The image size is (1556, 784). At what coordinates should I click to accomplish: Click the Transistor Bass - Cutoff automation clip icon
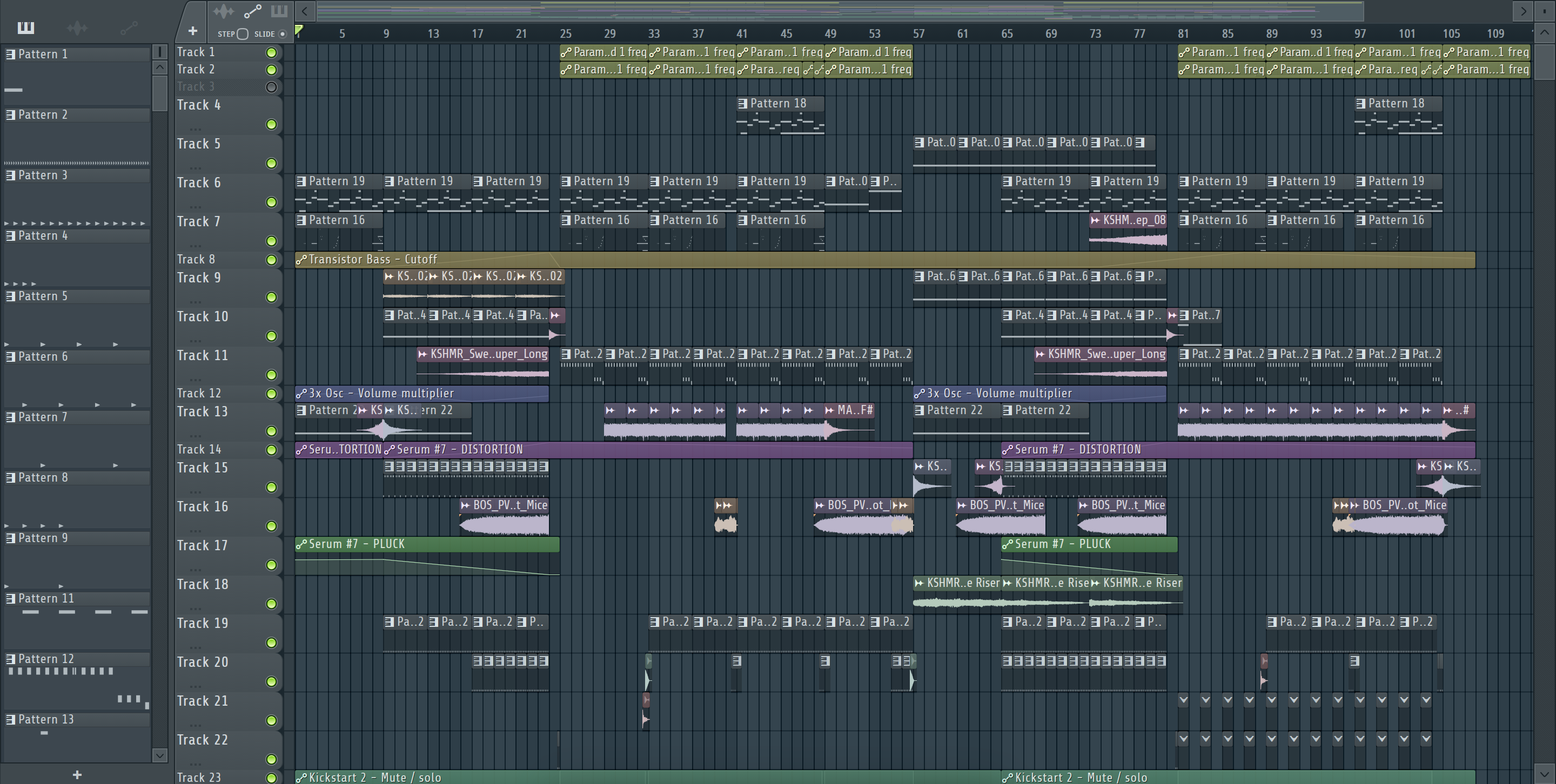tap(301, 260)
